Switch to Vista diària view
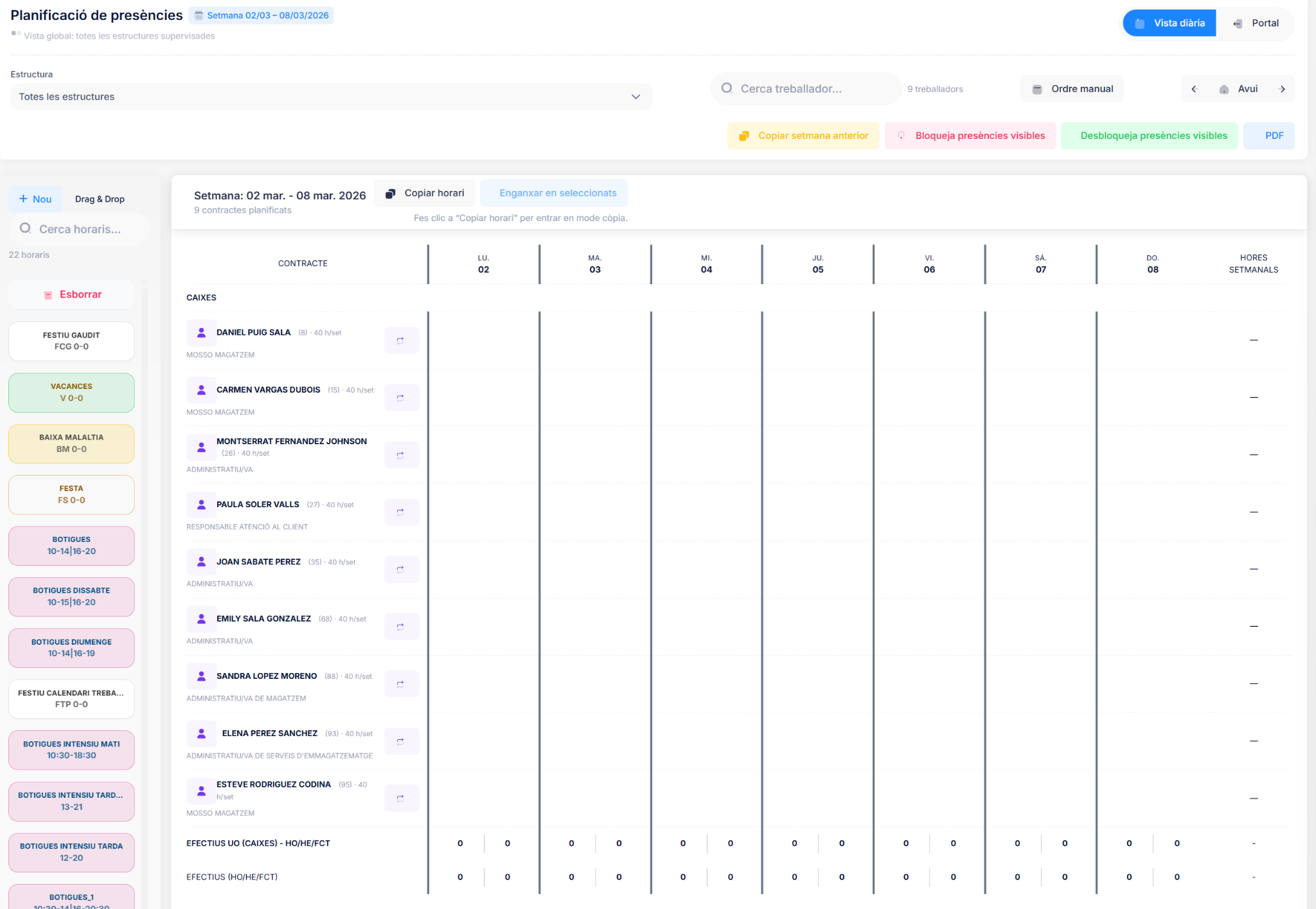Screen dimensions: 1316x909 (1169, 23)
